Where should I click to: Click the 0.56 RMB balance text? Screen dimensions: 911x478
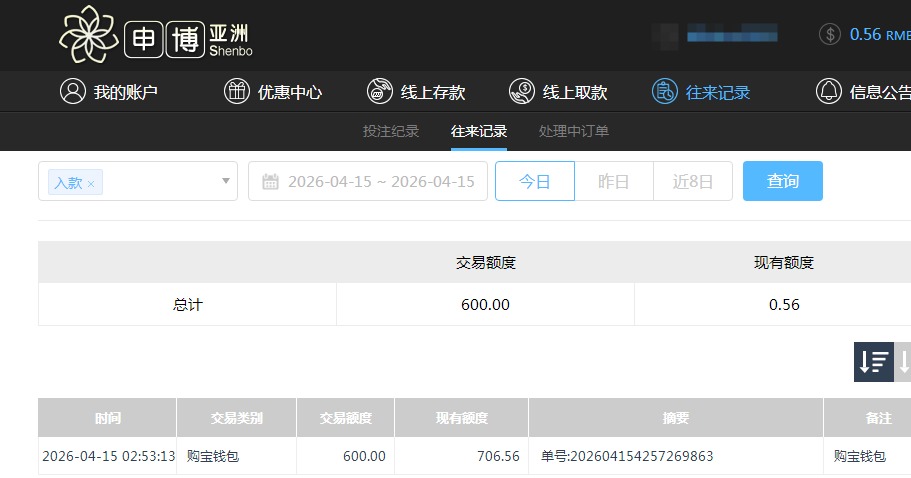(880, 34)
